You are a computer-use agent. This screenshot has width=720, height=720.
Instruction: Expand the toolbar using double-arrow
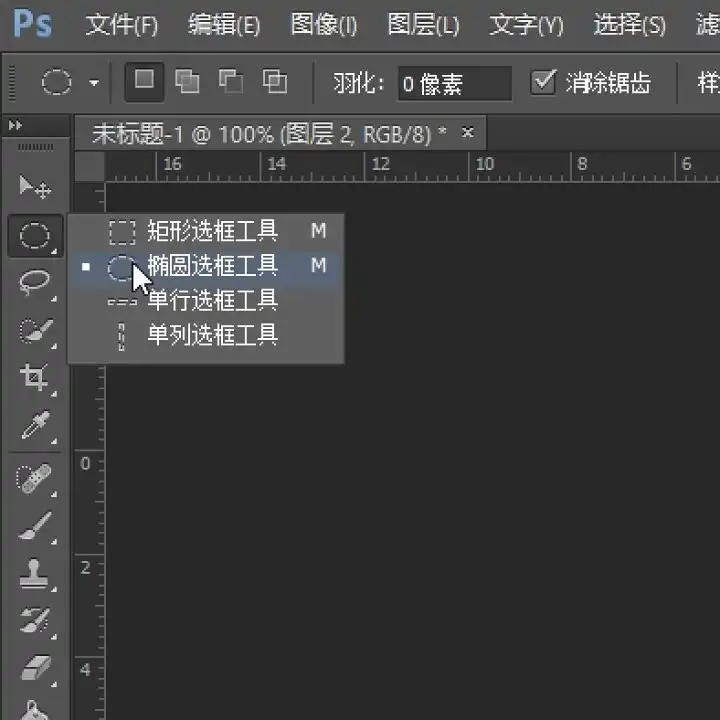(15, 126)
